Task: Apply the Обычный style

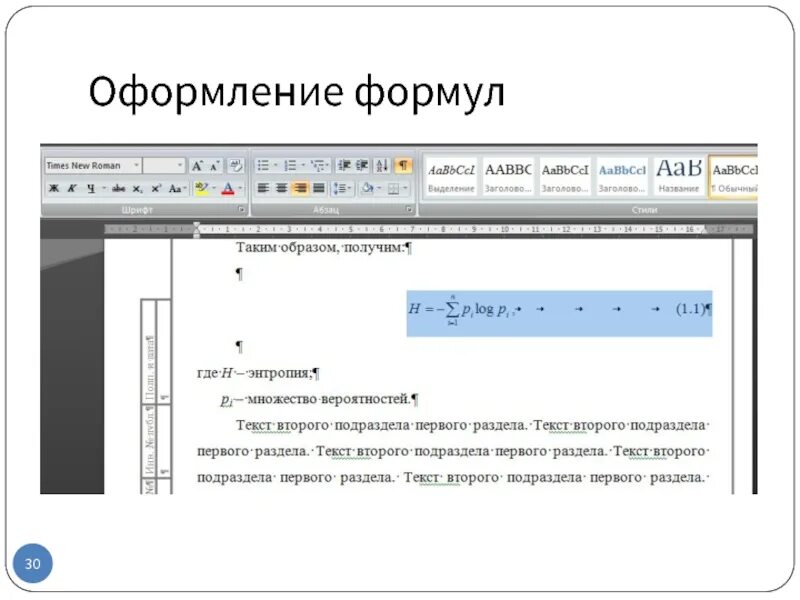Action: click(x=734, y=177)
